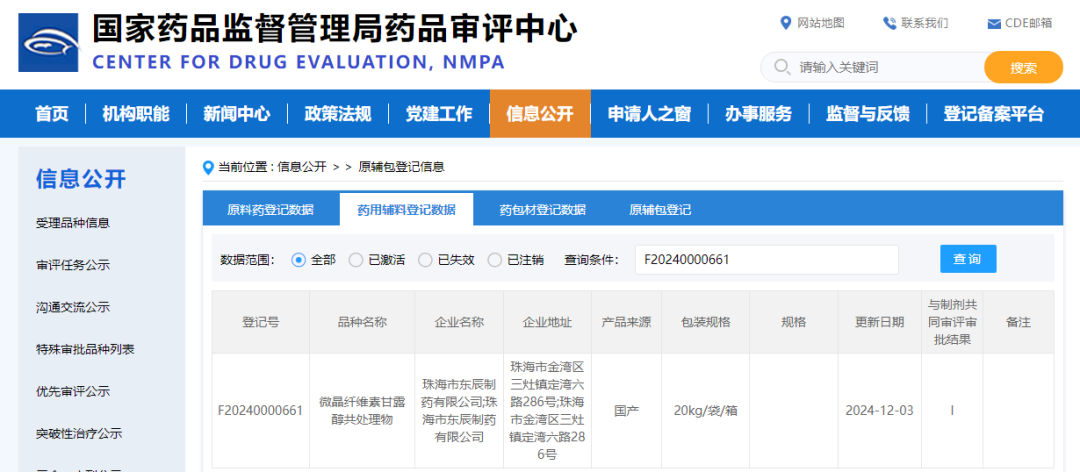Screen dimensions: 1080x472
Task: Click the site map pin icon
Action: tap(785, 23)
